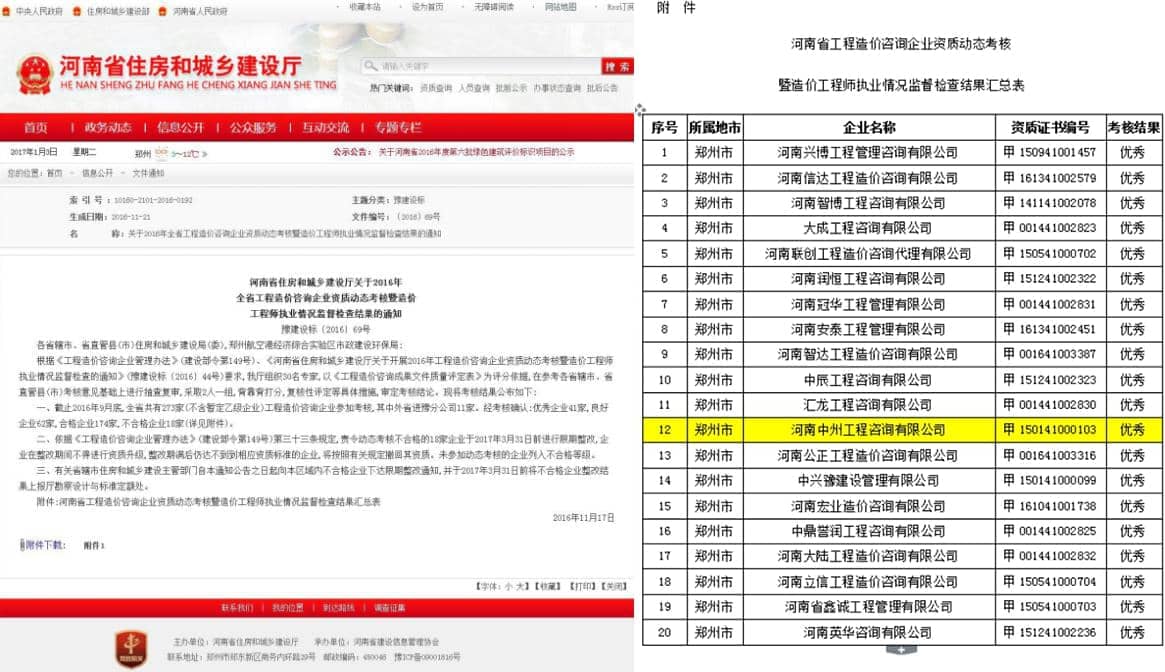The width and height of the screenshot is (1165, 672).
Task: Click the 收藏本站 link at the top
Action: click(364, 7)
